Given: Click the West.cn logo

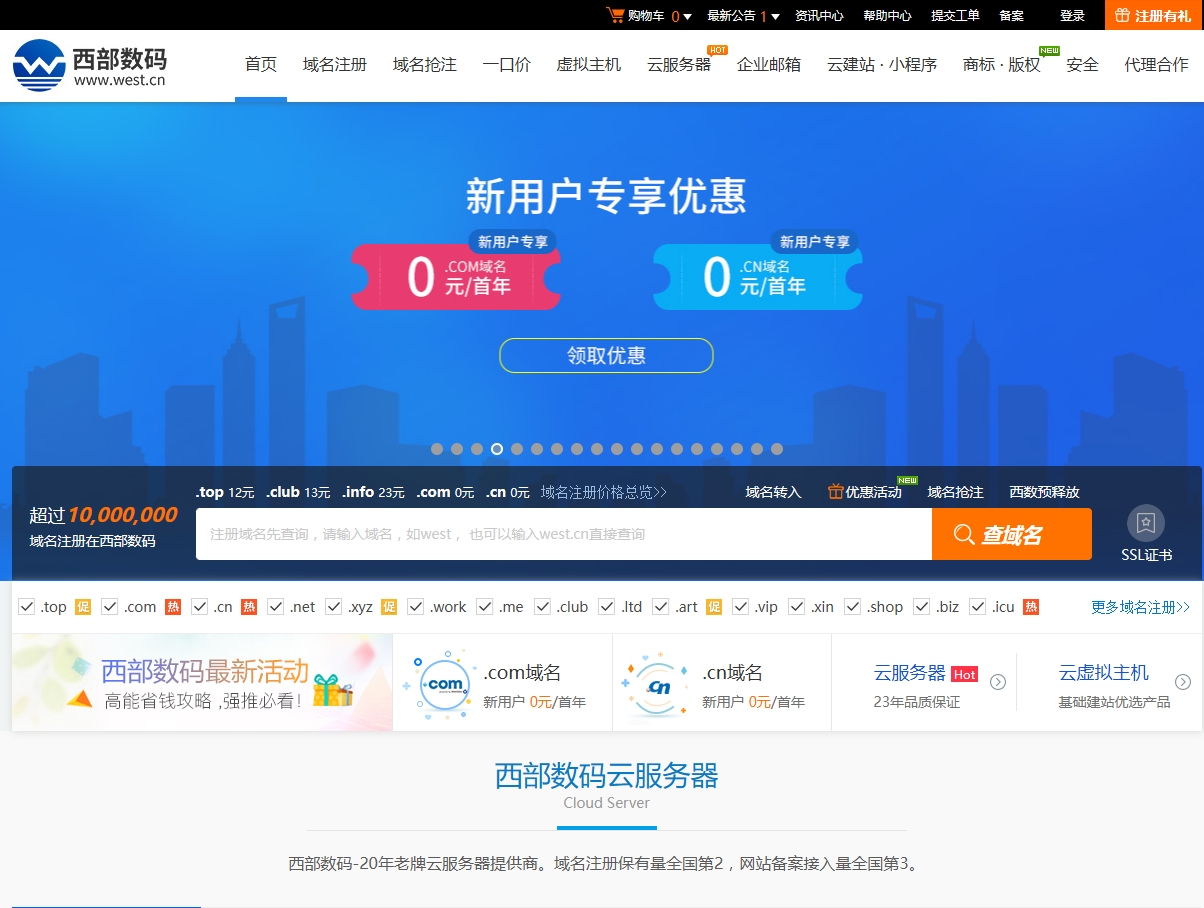Looking at the screenshot, I should 90,66.
